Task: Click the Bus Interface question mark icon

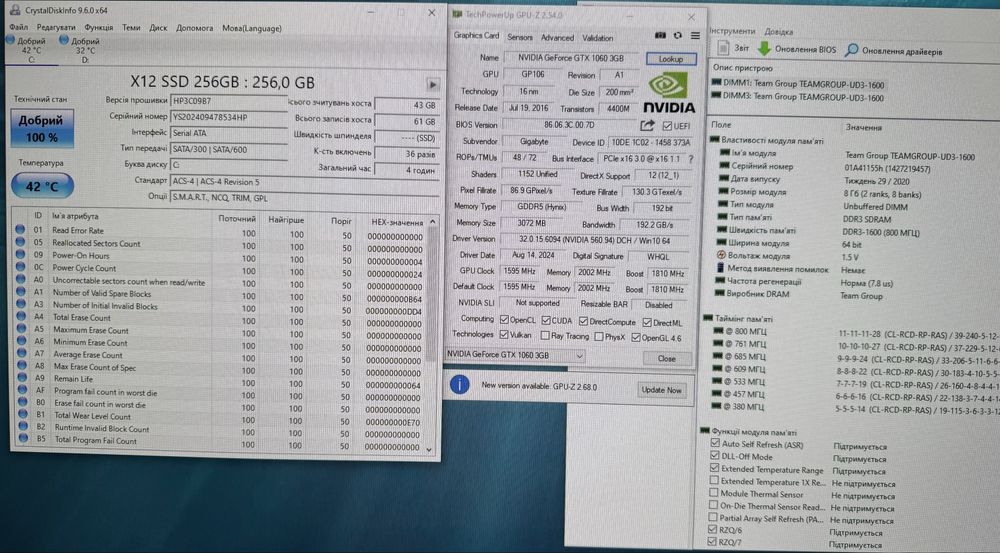Action: pyautogui.click(x=691, y=159)
